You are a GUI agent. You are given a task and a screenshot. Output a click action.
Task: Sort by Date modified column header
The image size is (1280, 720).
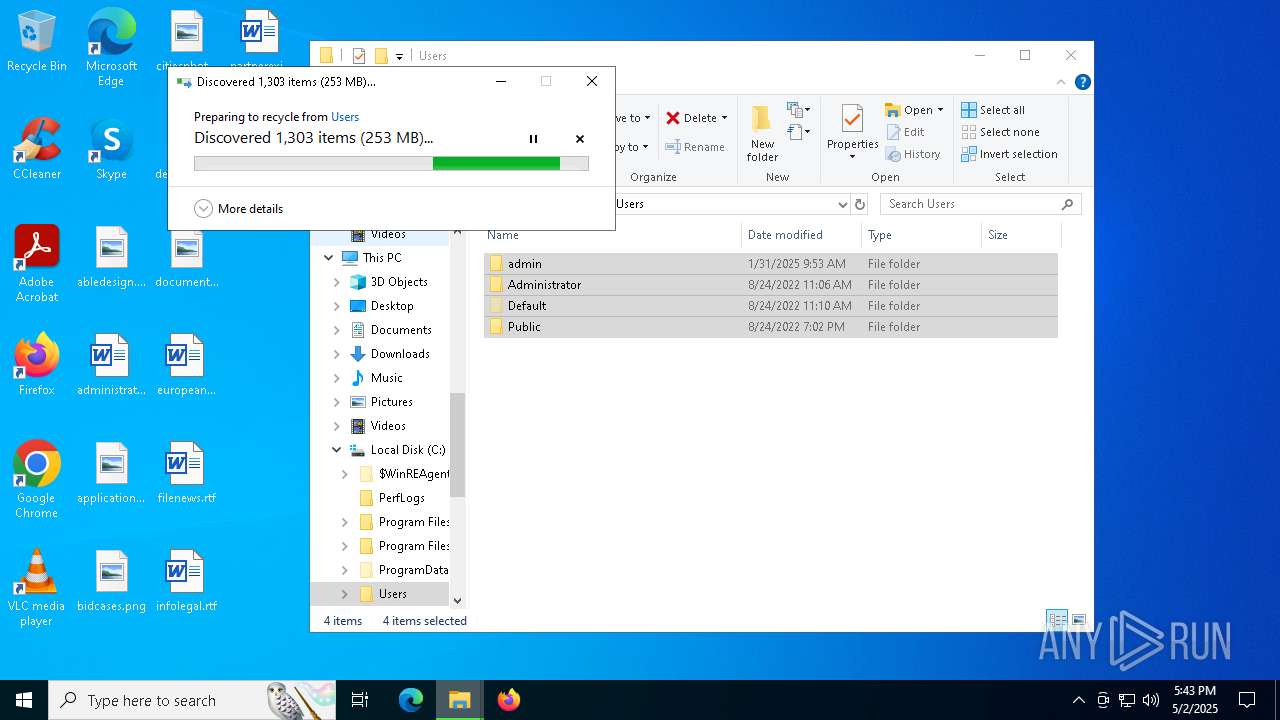[802, 235]
